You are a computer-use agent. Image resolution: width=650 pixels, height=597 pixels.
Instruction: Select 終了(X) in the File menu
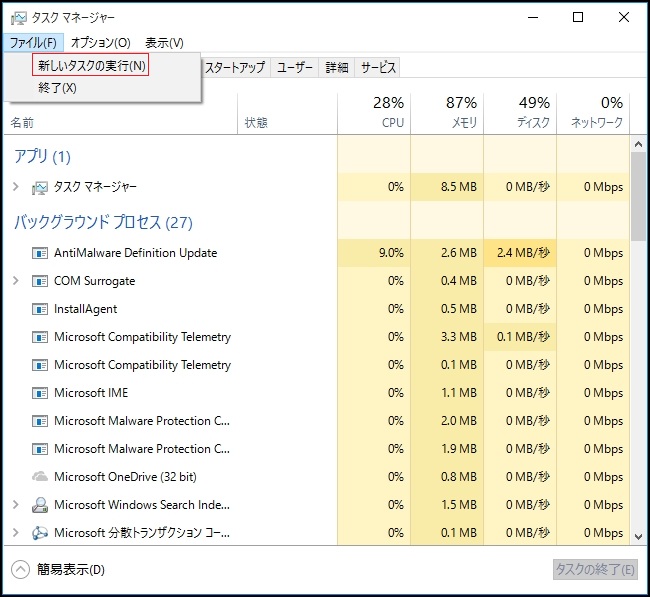tap(57, 88)
